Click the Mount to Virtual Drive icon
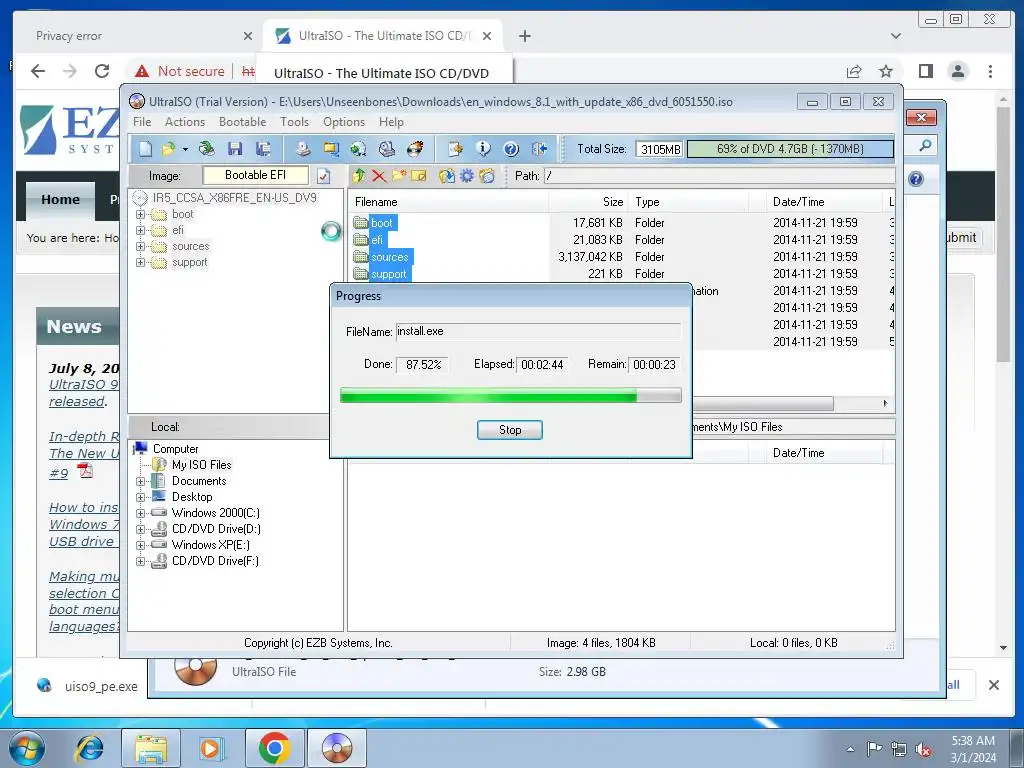 pos(387,149)
